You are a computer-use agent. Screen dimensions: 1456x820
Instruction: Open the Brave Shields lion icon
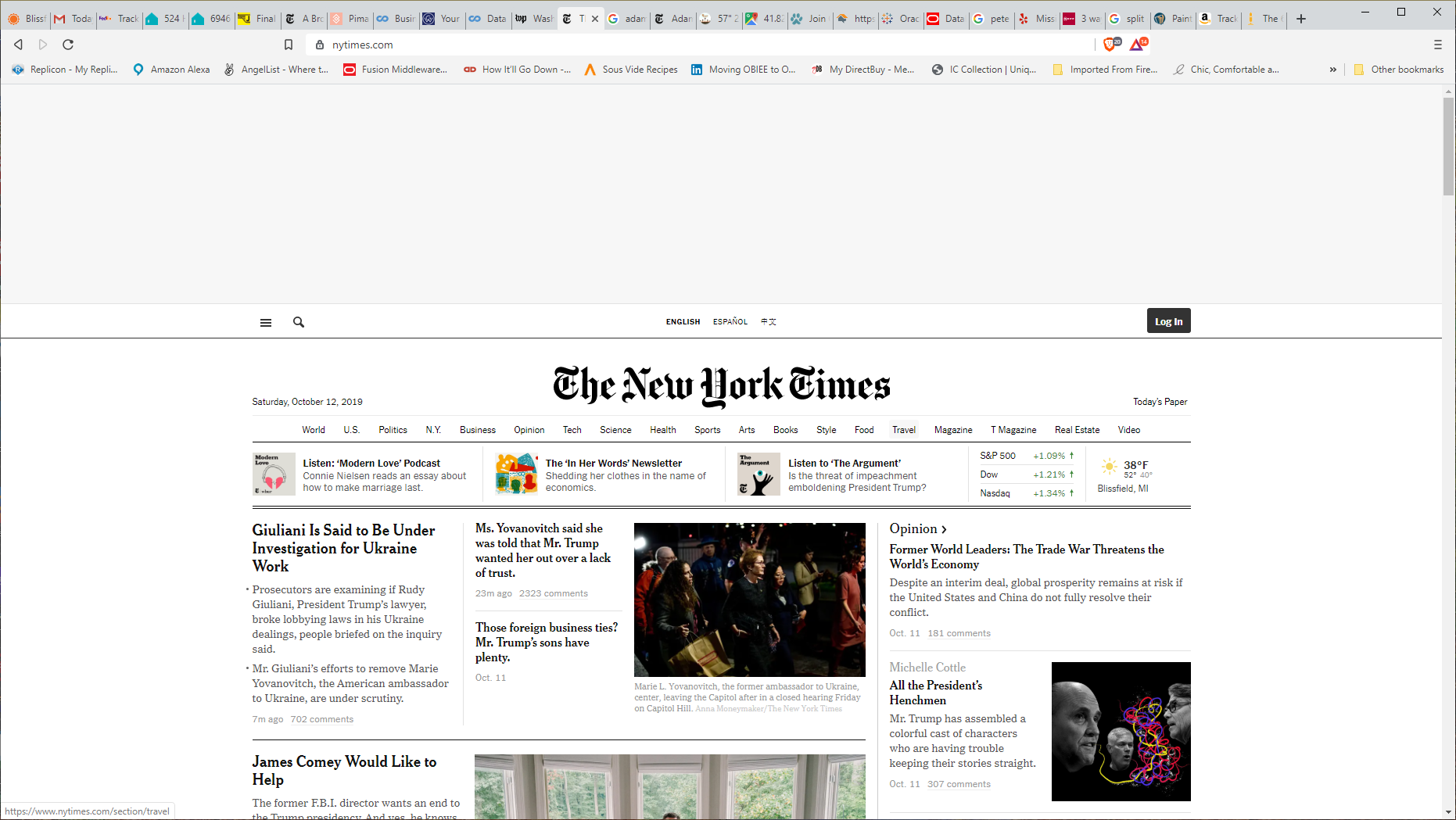coord(1111,44)
